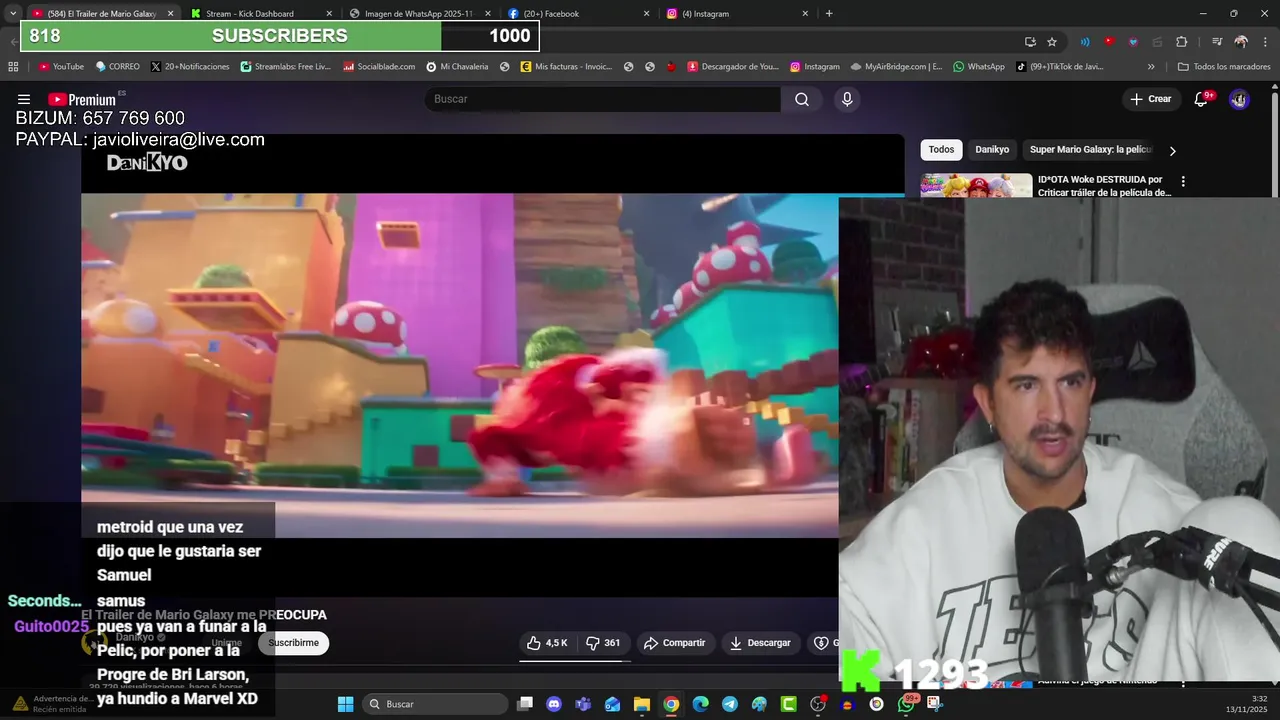Click the Compartir share button
The height and width of the screenshot is (720, 1280).
tap(675, 643)
